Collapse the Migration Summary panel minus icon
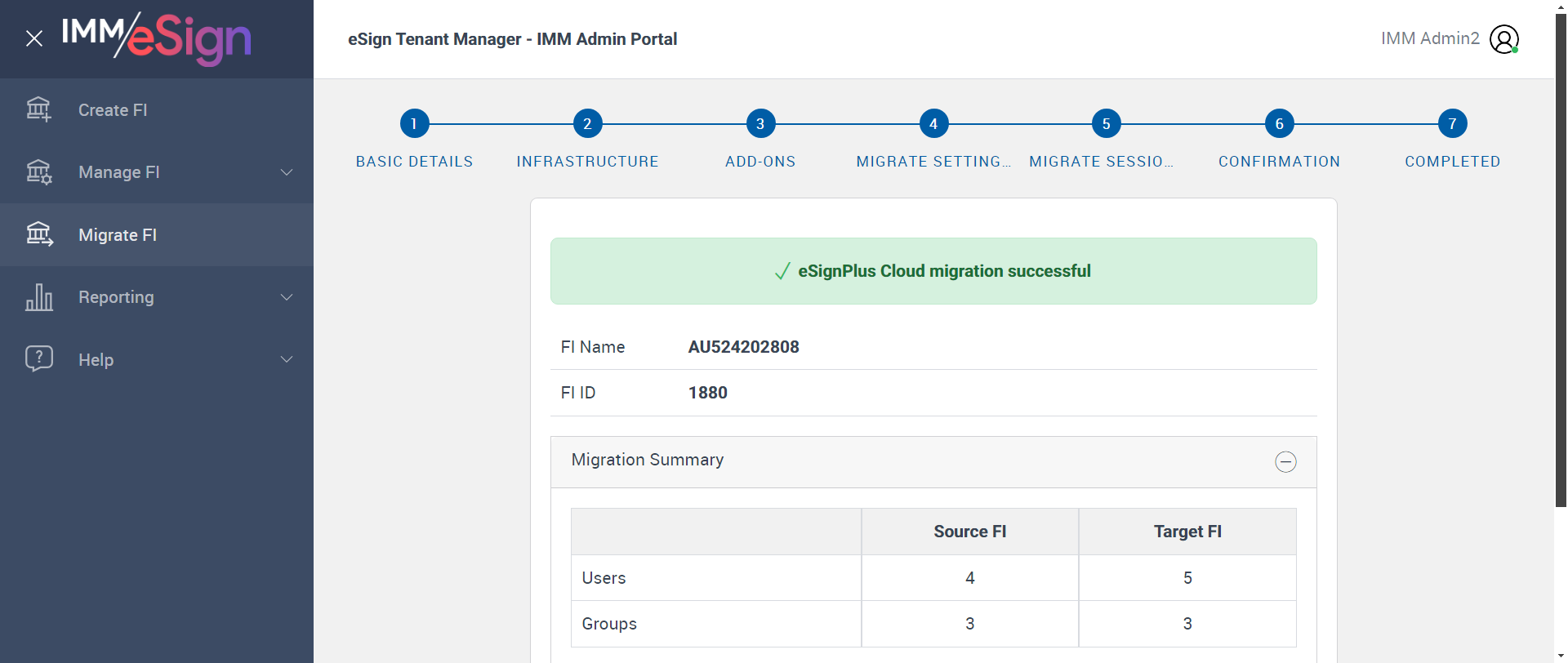The width and height of the screenshot is (1568, 663). (1285, 462)
